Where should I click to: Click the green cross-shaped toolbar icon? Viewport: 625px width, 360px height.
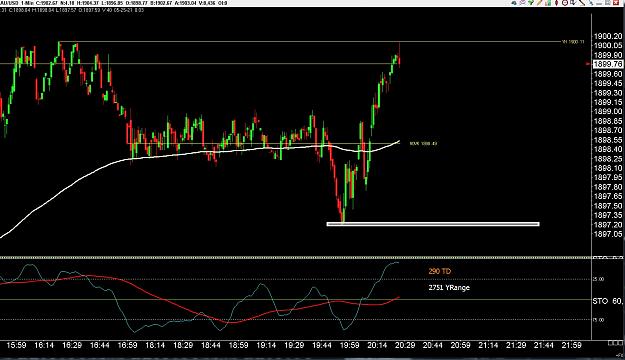click(x=531, y=3)
